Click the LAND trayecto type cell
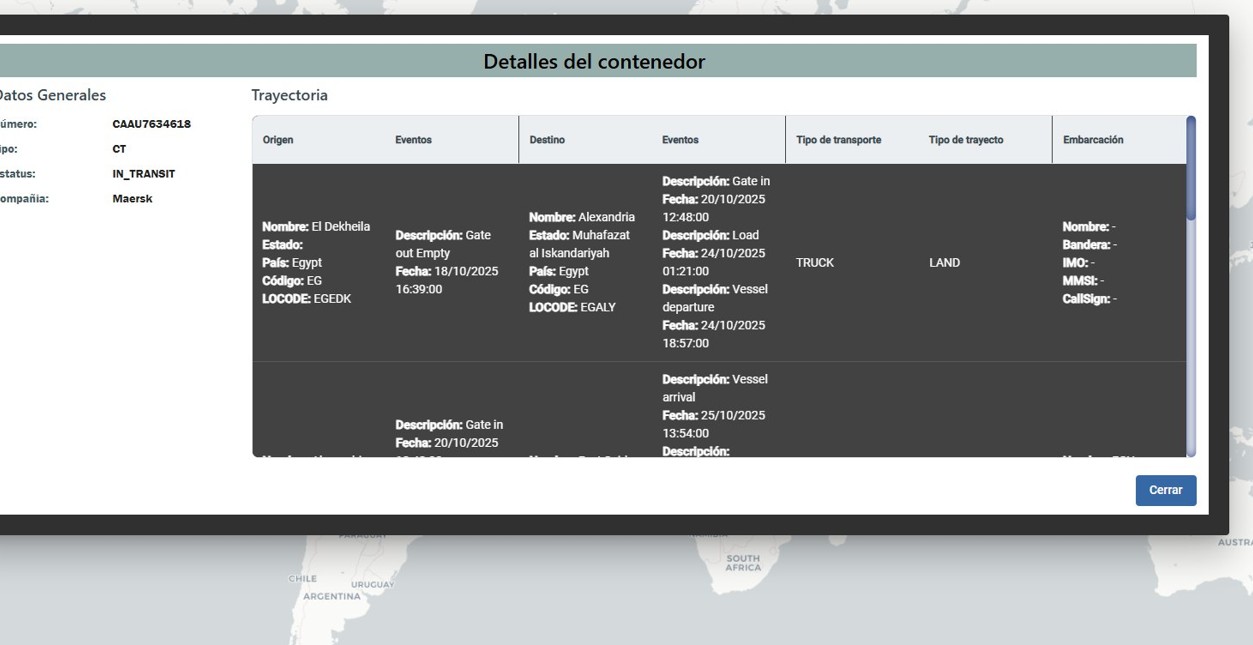Image resolution: width=1253 pixels, height=645 pixels. 944,263
